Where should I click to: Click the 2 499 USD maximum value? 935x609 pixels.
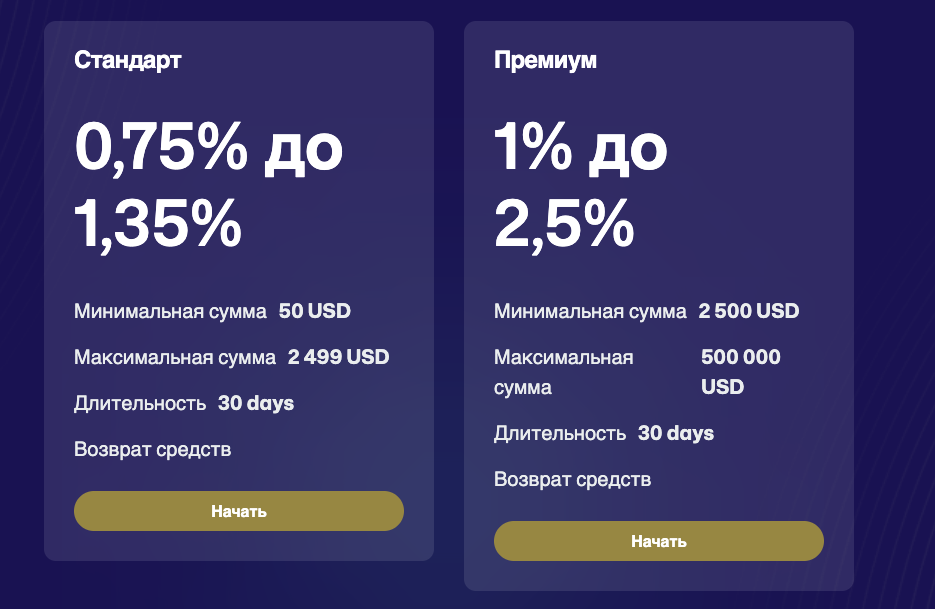pyautogui.click(x=338, y=357)
